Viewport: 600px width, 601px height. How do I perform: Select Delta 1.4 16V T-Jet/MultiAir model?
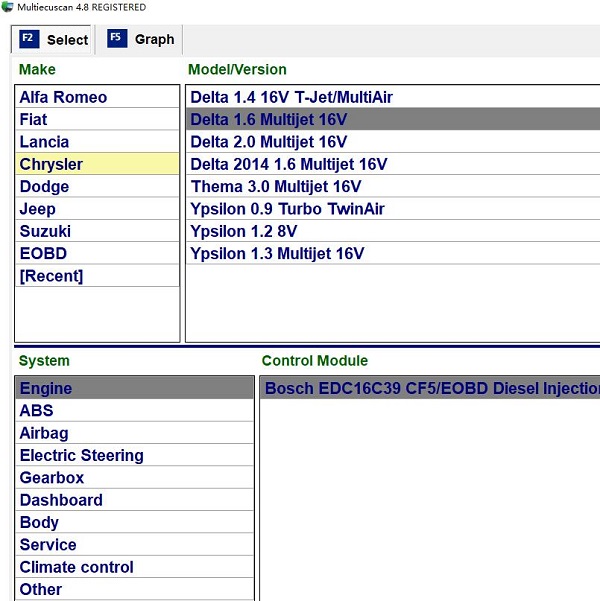coord(393,97)
